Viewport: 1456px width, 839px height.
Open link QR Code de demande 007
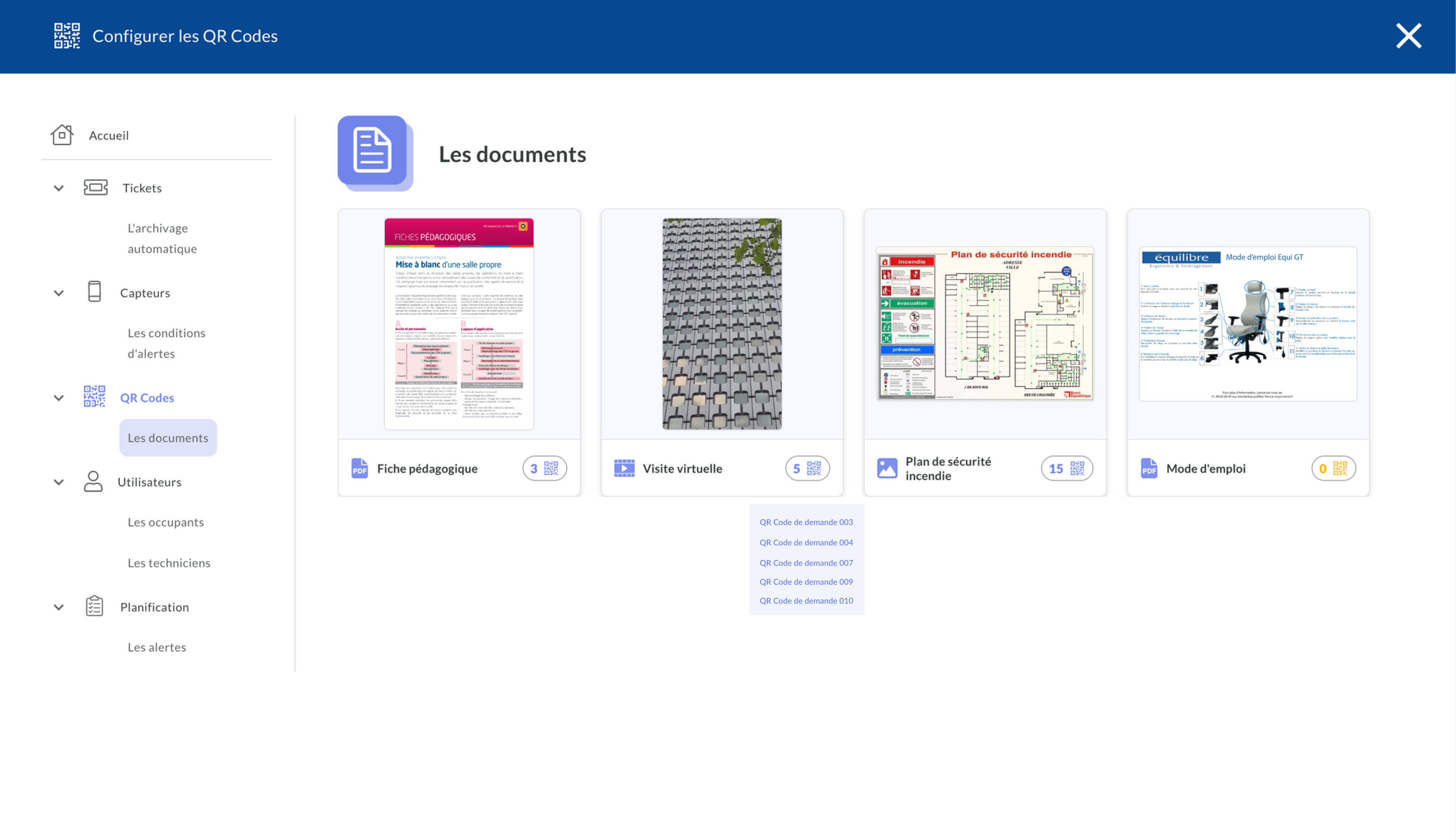pyautogui.click(x=806, y=563)
